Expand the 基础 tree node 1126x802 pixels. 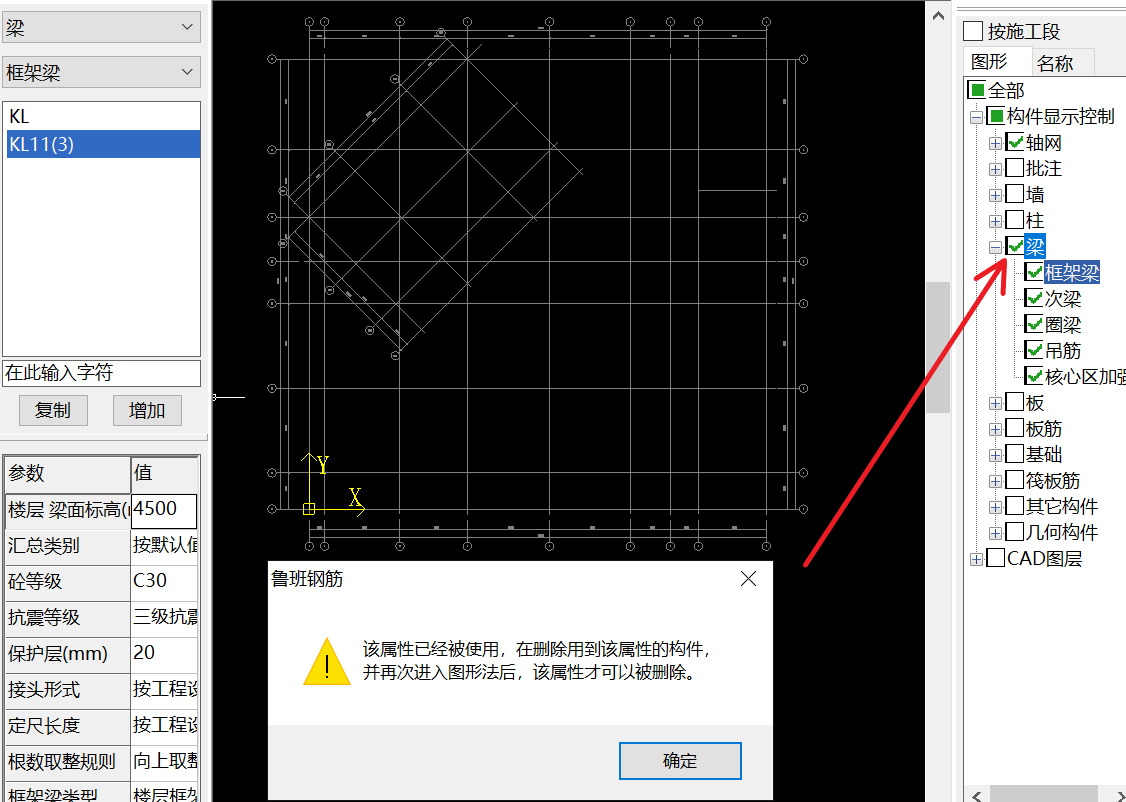pos(995,455)
